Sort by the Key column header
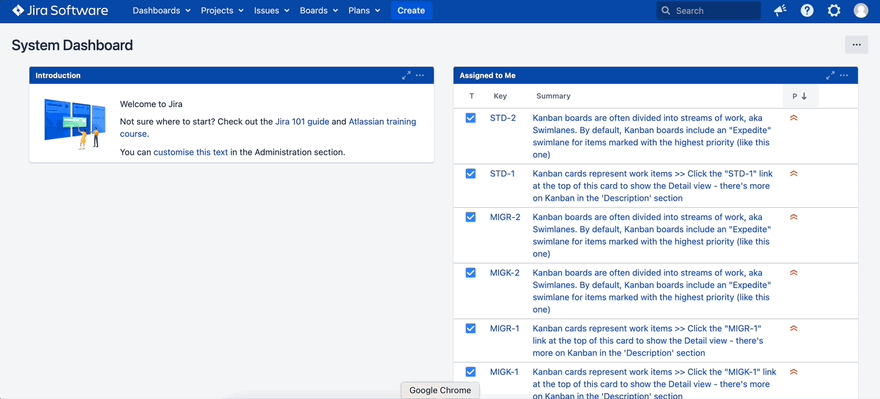 click(500, 96)
